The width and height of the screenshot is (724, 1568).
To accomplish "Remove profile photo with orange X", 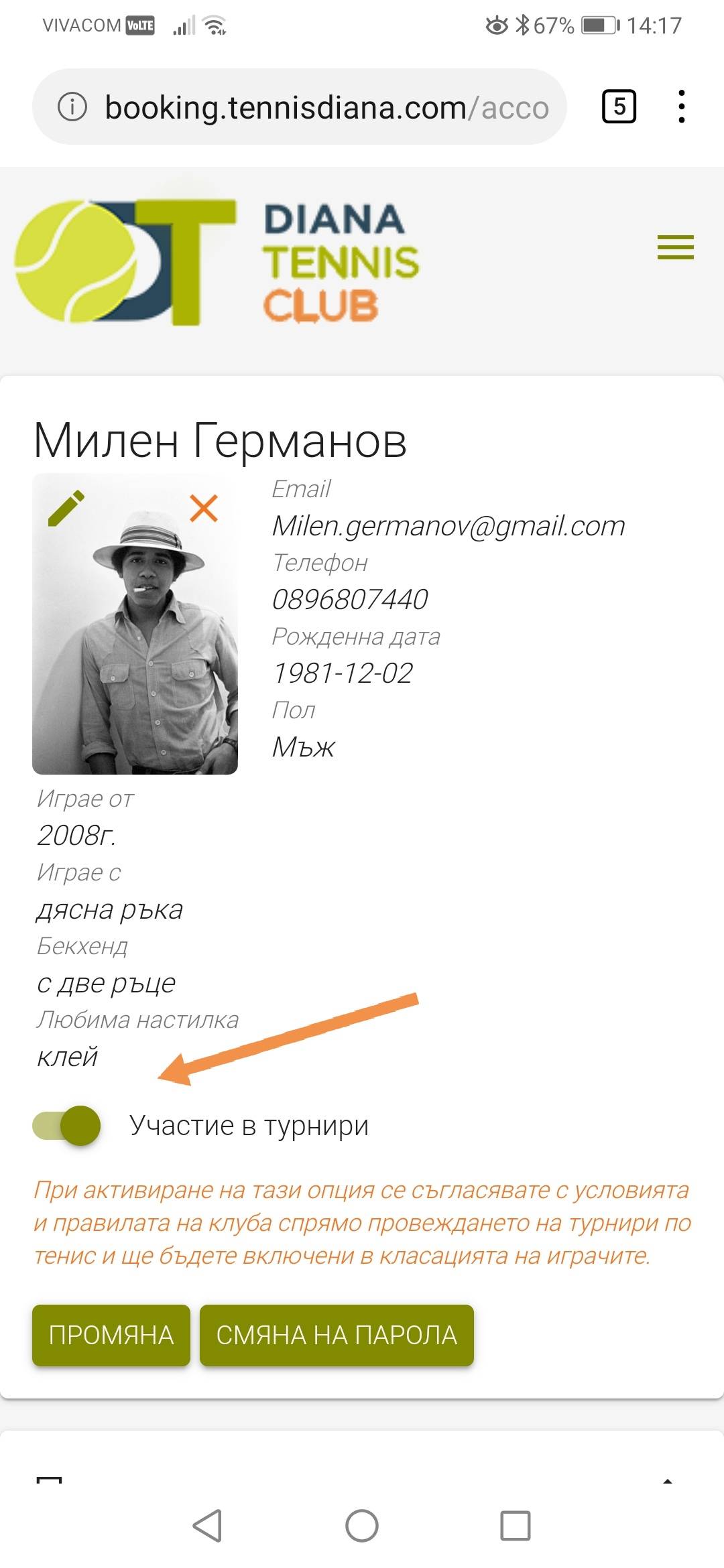I will coord(204,508).
